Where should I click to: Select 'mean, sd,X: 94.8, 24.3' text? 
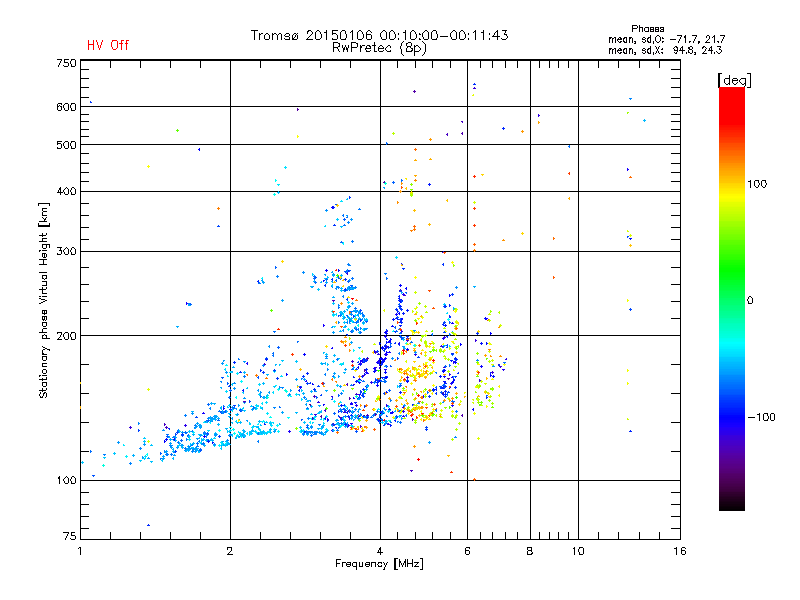(665, 50)
